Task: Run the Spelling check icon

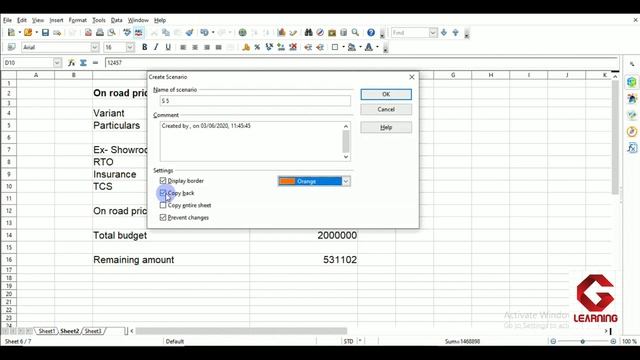Action: [127, 33]
